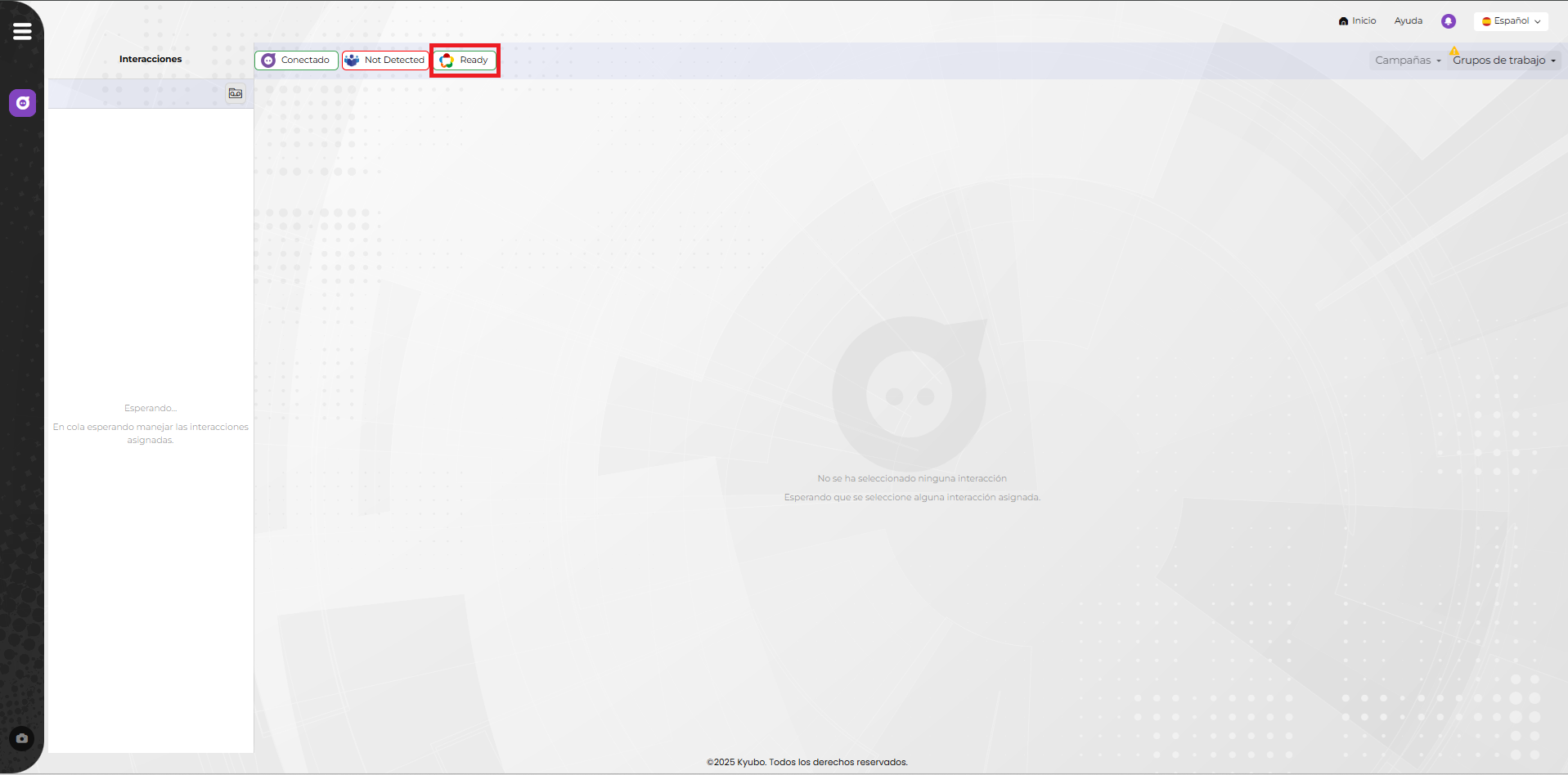Open the hamburger menu in the sidebar
The height and width of the screenshot is (775, 1568).
(22, 32)
